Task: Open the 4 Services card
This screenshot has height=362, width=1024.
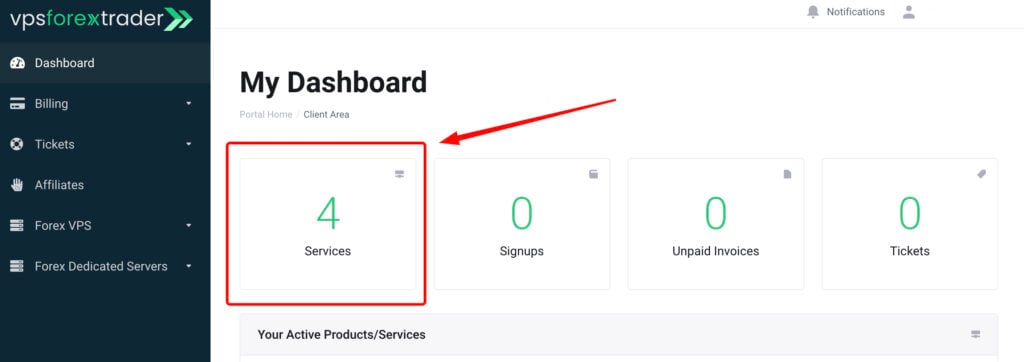Action: (328, 224)
